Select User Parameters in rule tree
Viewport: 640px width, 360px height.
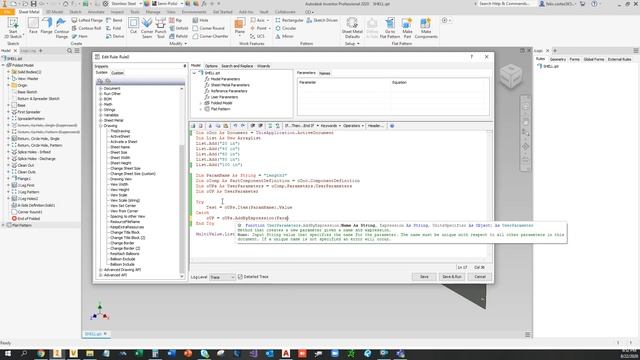(224, 97)
